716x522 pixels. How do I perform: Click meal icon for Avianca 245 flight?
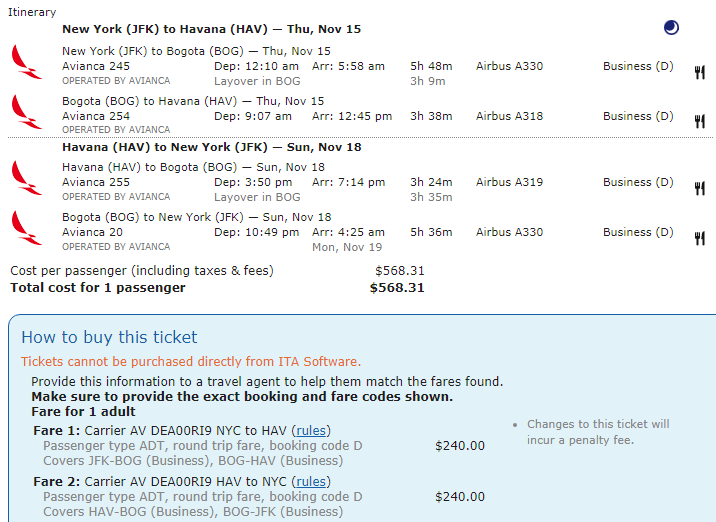click(700, 72)
